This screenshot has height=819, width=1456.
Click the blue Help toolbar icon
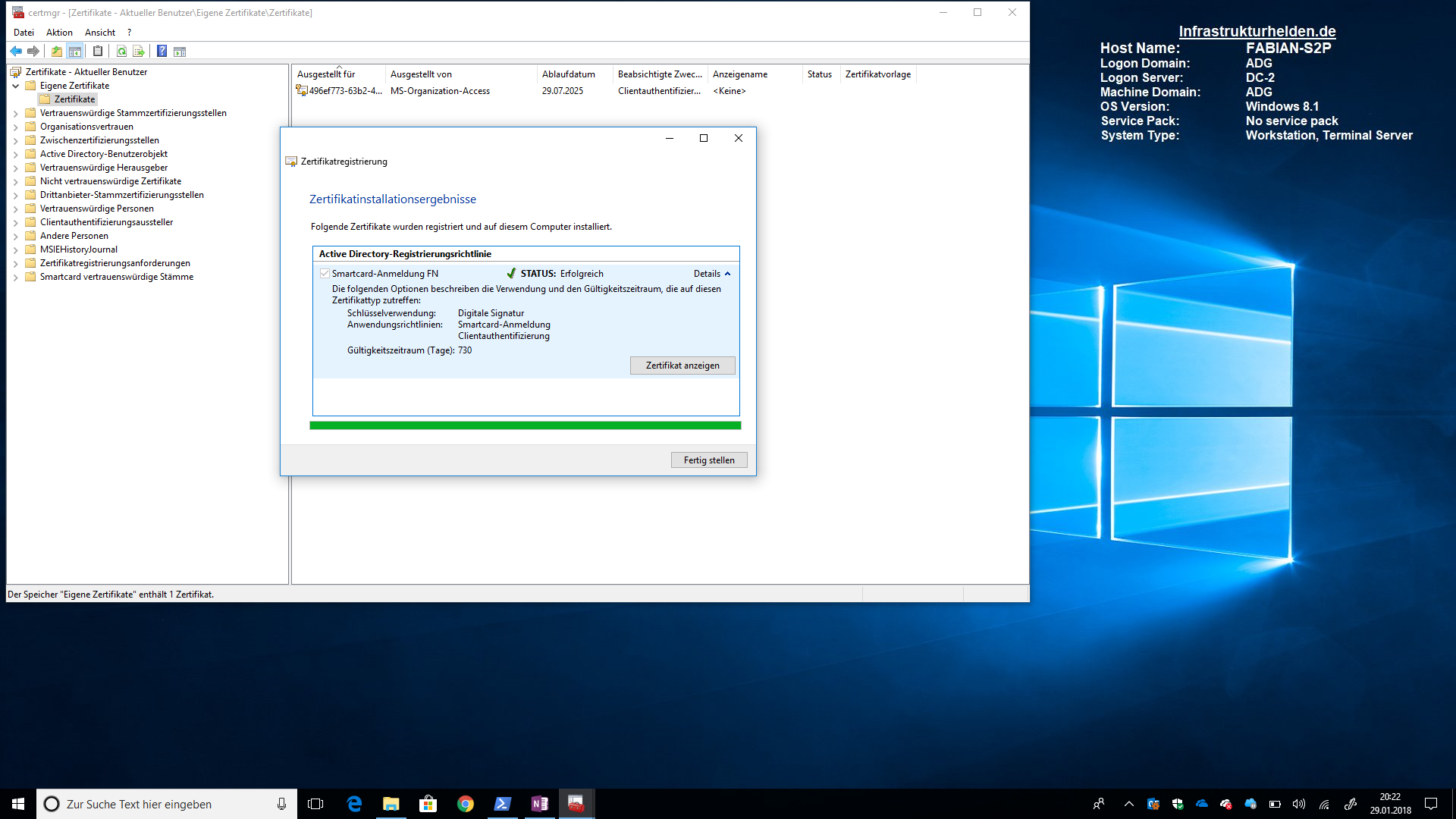click(x=162, y=52)
